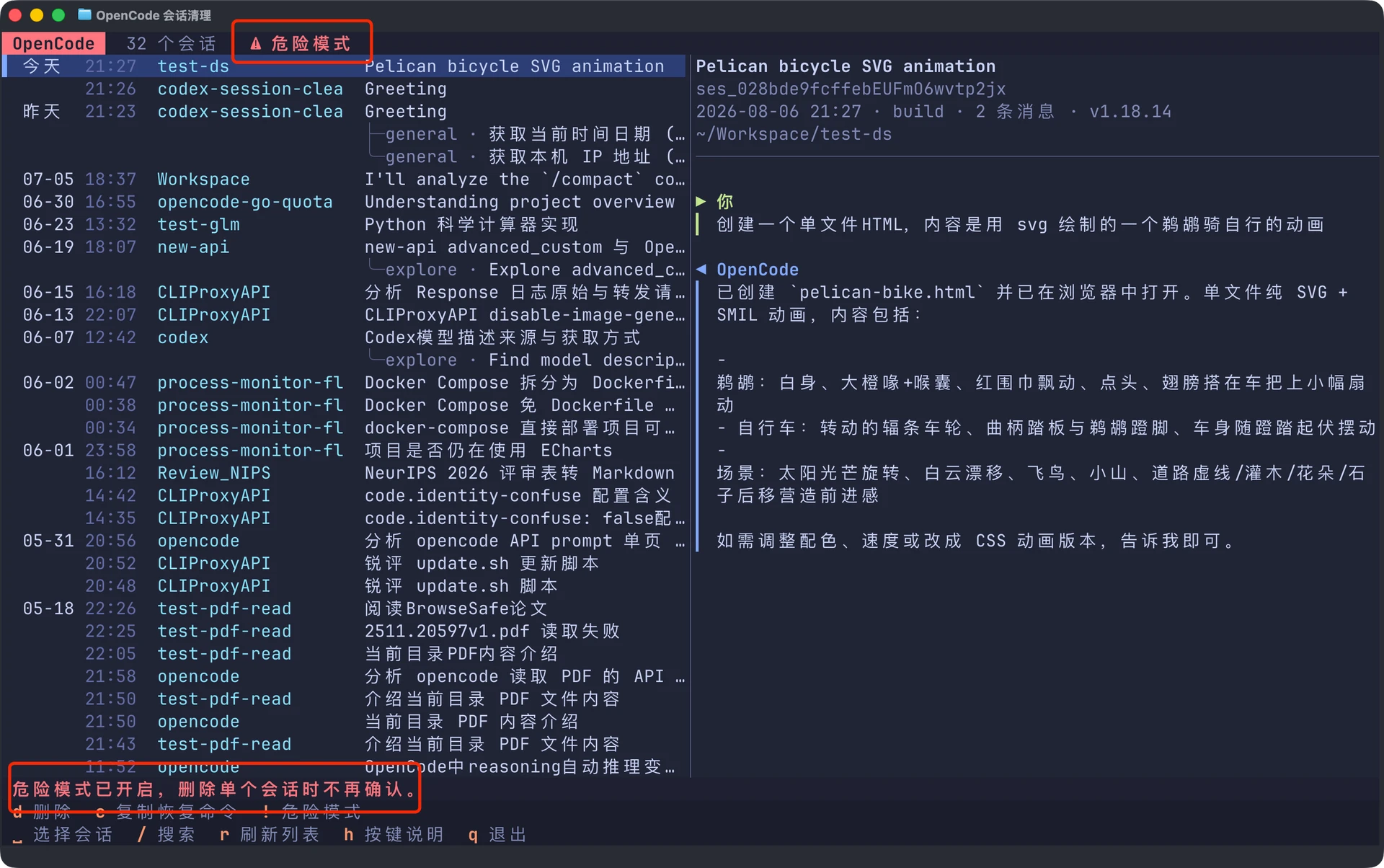1384x868 pixels.
Task: Select the 06-13 22:07 CLIProxyAPI session
Action: [x=343, y=315]
